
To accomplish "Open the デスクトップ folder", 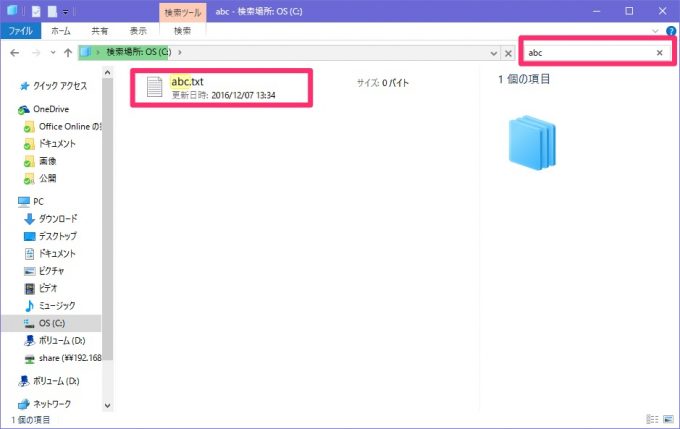I will pos(58,236).
